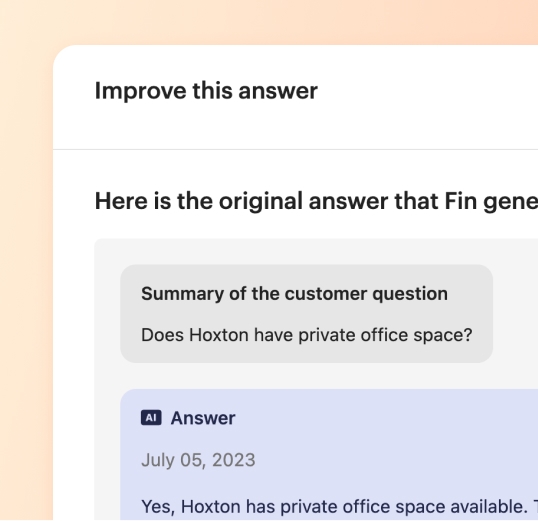
Task: Click the word 'Hoxton' in the customer question
Action: click(x=219, y=335)
